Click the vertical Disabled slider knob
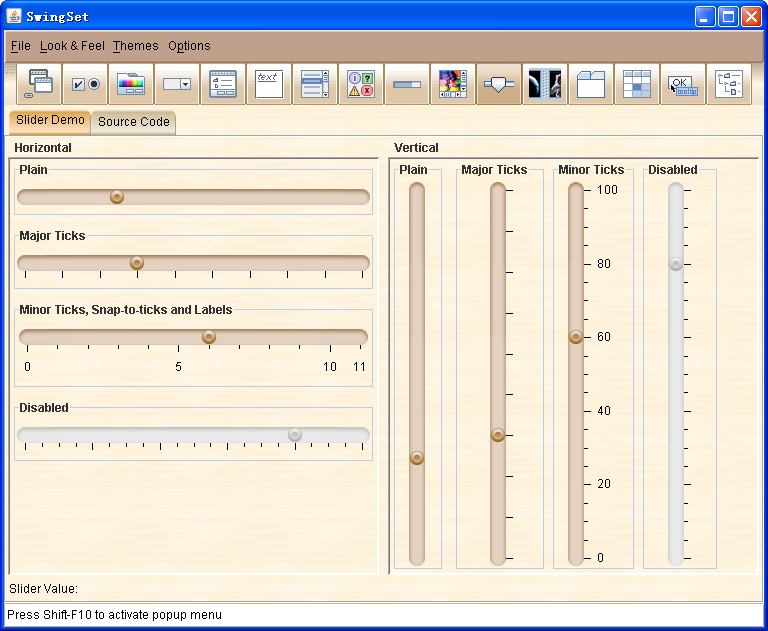 (x=676, y=264)
